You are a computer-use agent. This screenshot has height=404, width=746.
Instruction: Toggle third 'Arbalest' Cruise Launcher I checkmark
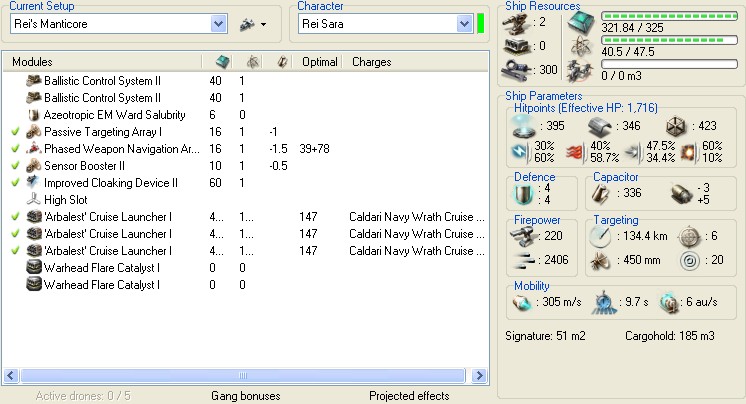(x=15, y=251)
